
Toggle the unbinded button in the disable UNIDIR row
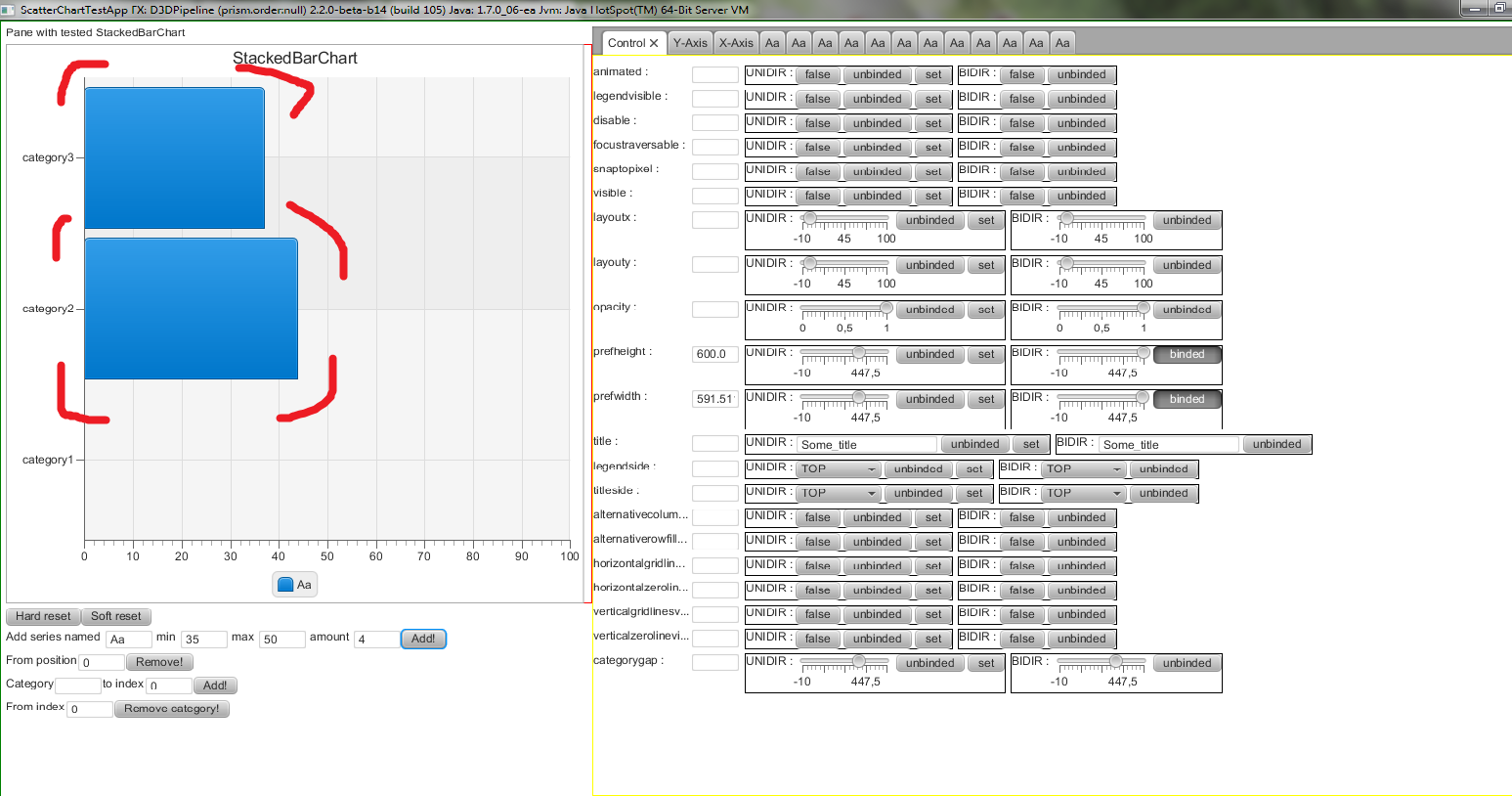pyautogui.click(x=877, y=123)
